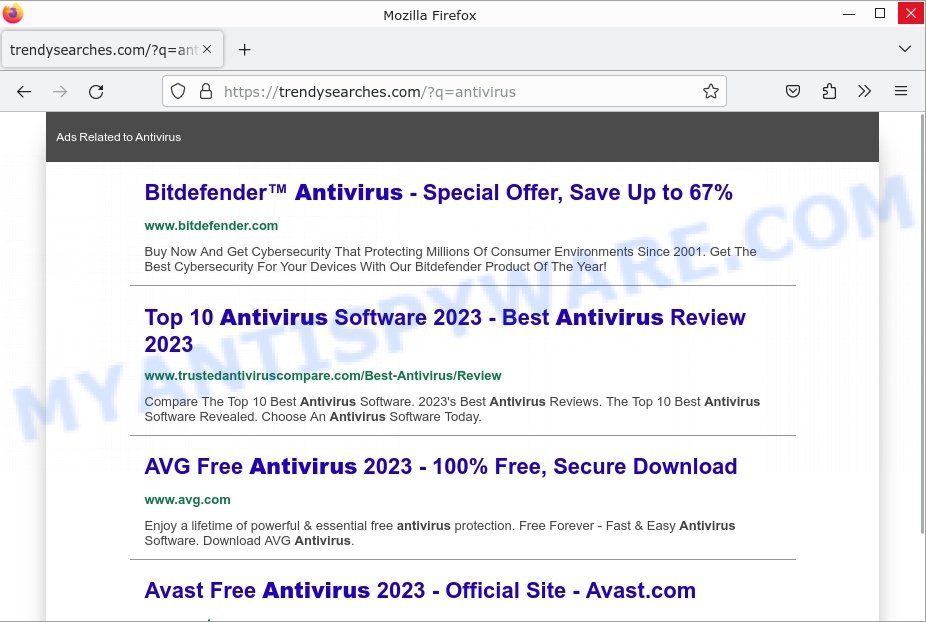Visit www.avg.com green link
This screenshot has width=926, height=622.
point(187,500)
